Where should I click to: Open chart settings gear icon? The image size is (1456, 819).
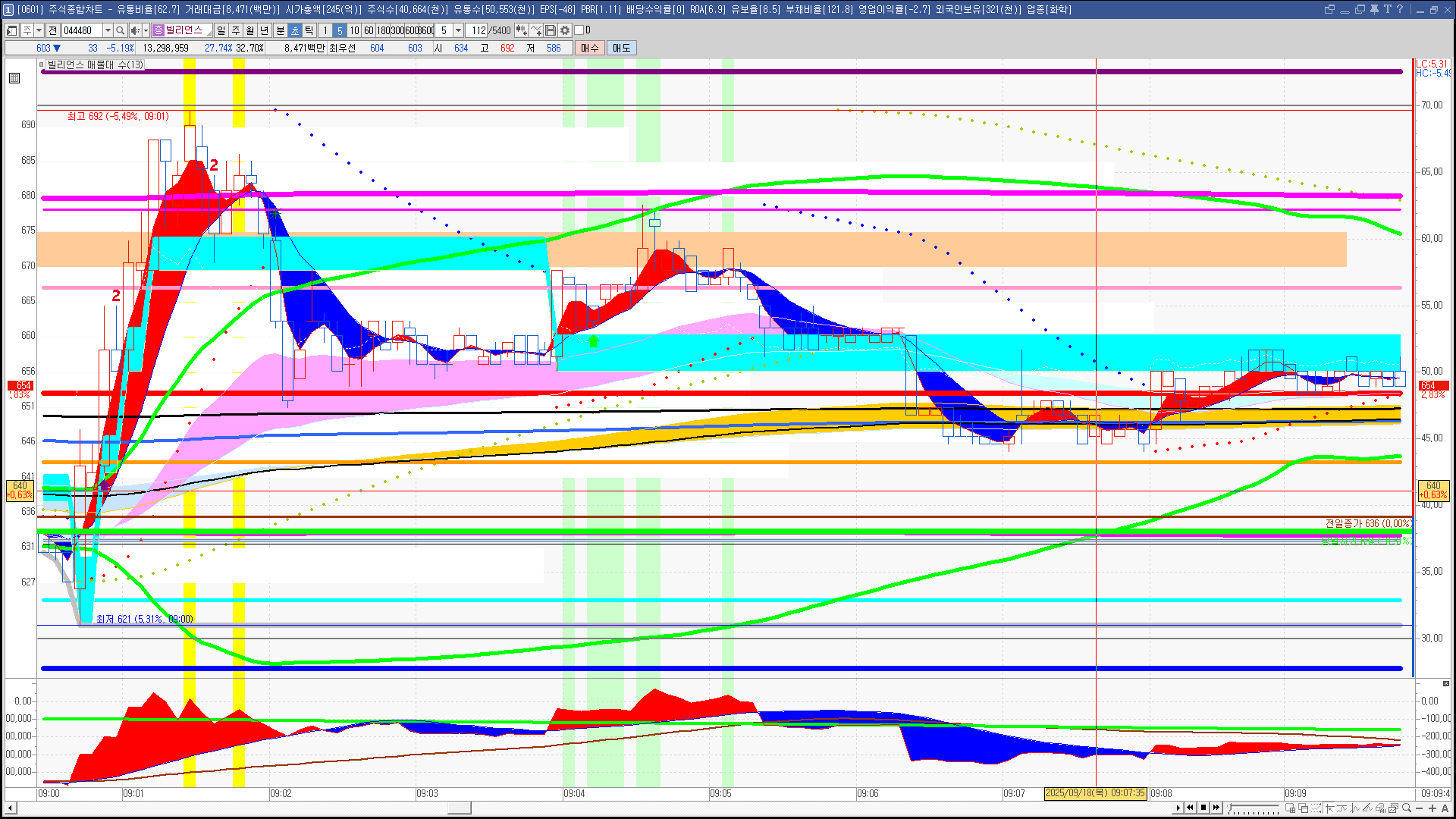pyautogui.click(x=565, y=30)
